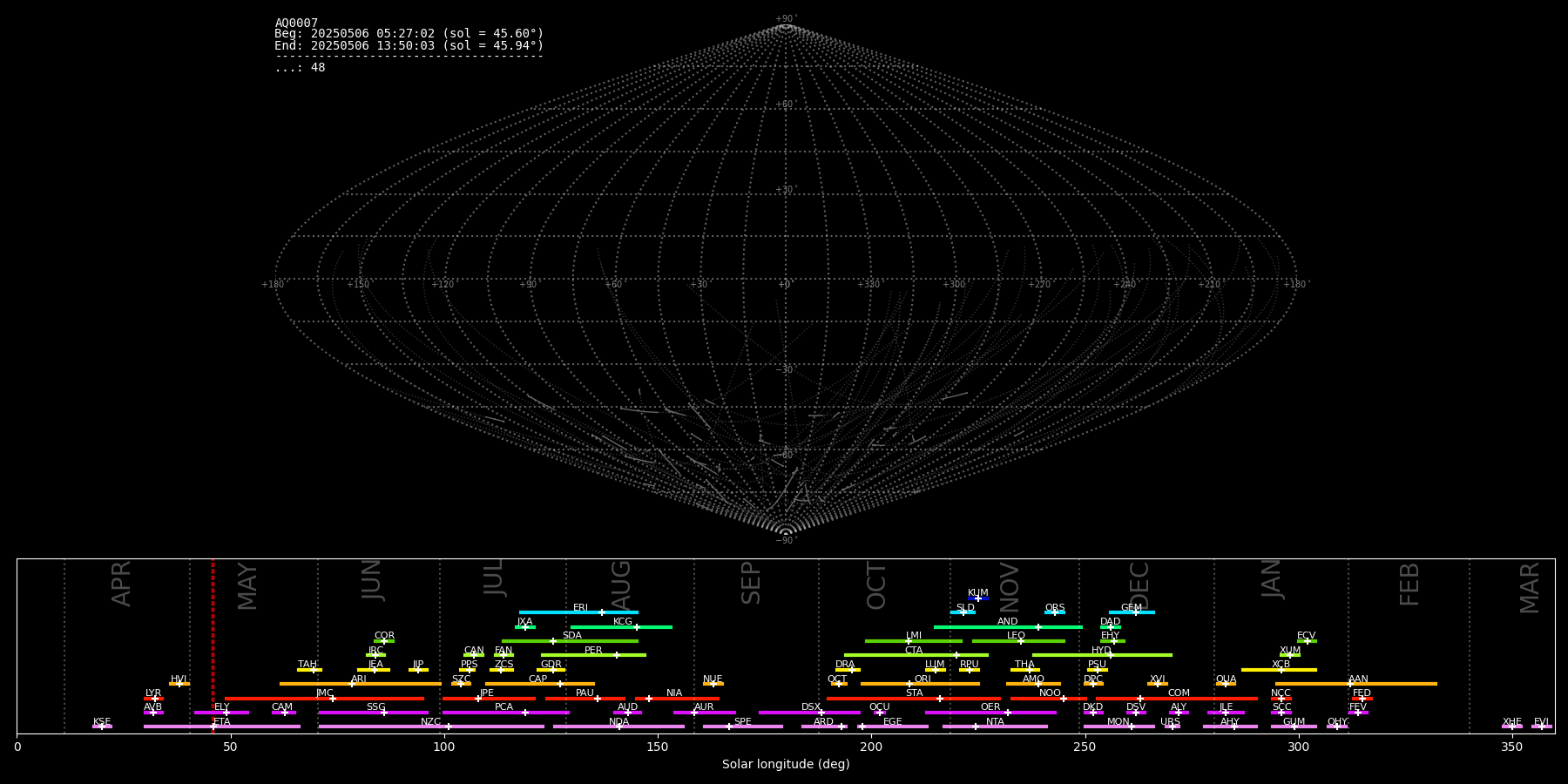This screenshot has height=784, width=1568.
Task: Click the ETA shower label
Action: point(222,722)
